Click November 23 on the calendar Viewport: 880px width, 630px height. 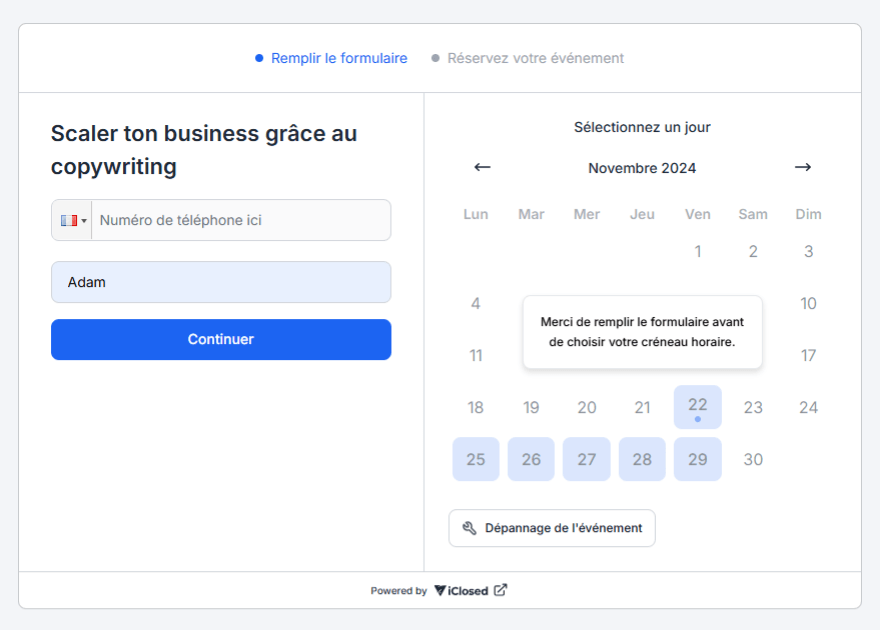[753, 407]
